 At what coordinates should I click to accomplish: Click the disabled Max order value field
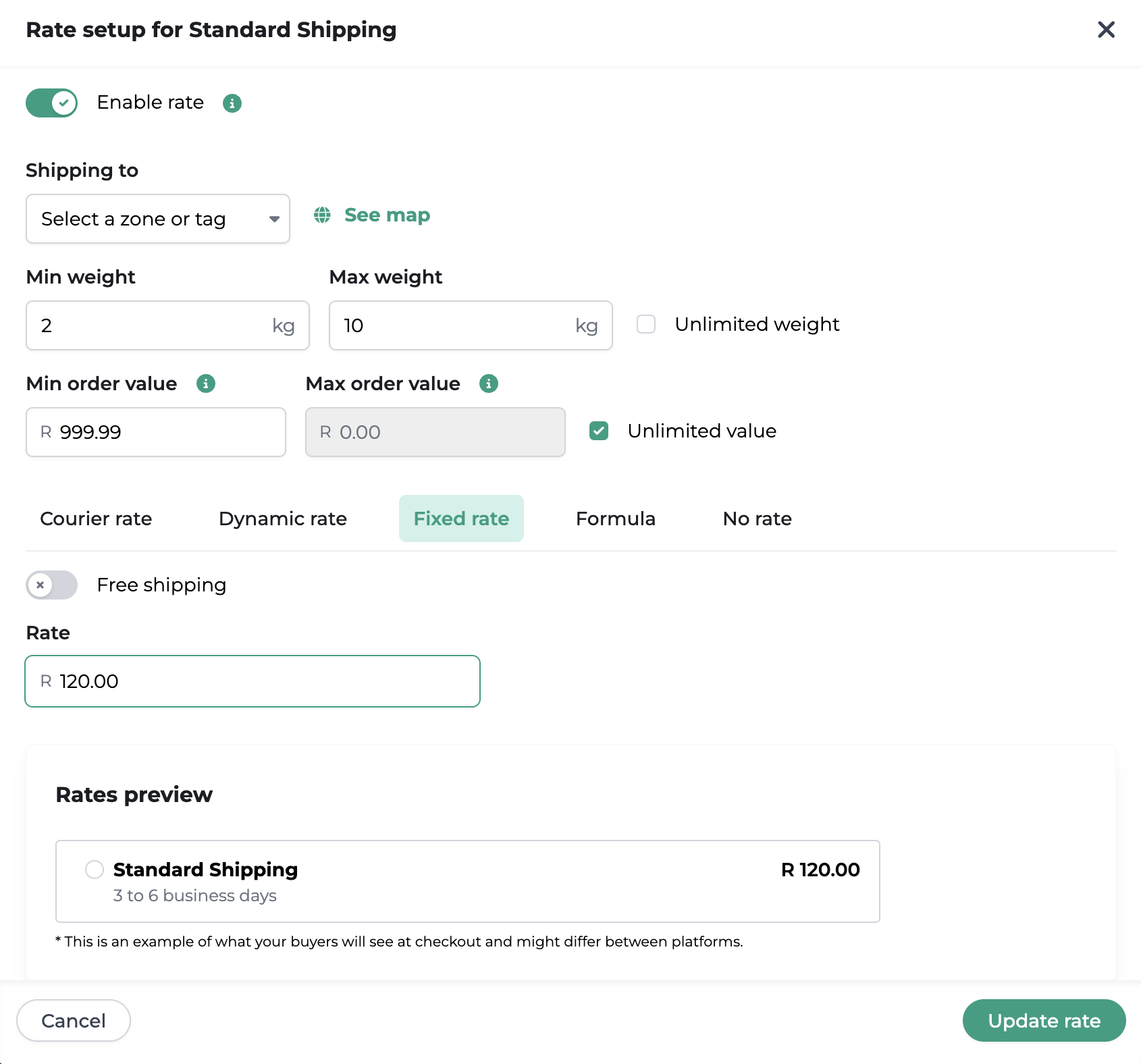click(x=435, y=432)
